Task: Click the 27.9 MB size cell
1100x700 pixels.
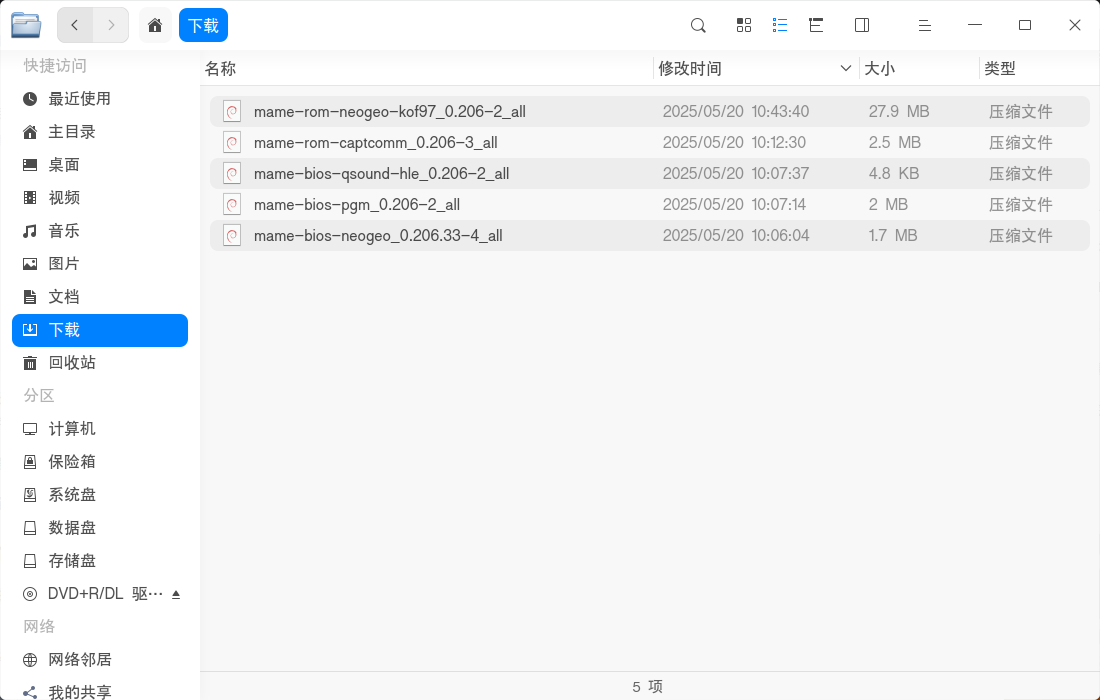Action: 899,112
